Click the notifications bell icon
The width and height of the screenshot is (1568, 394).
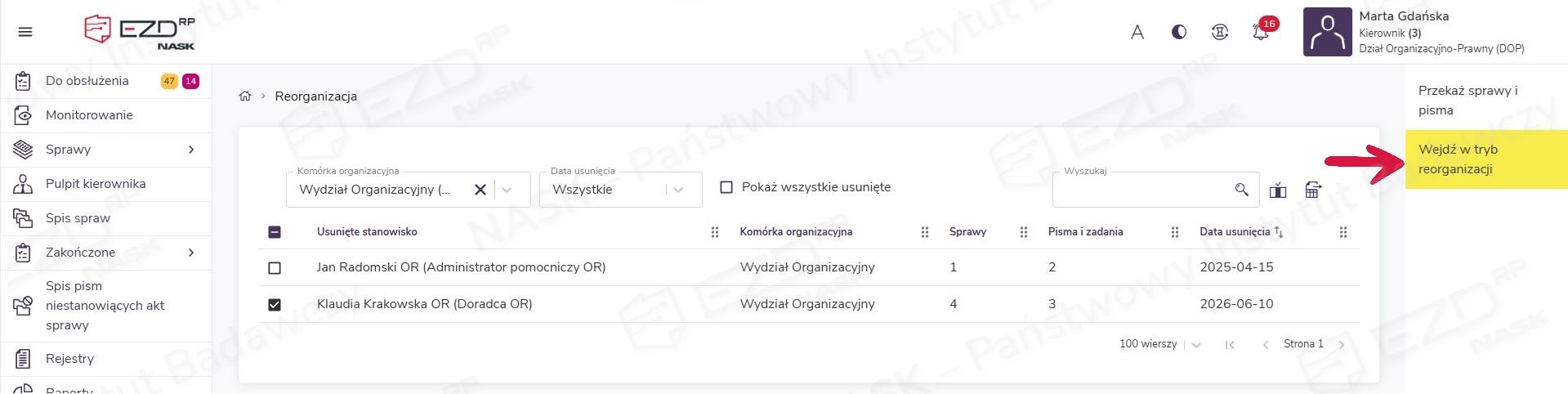coord(1261,33)
